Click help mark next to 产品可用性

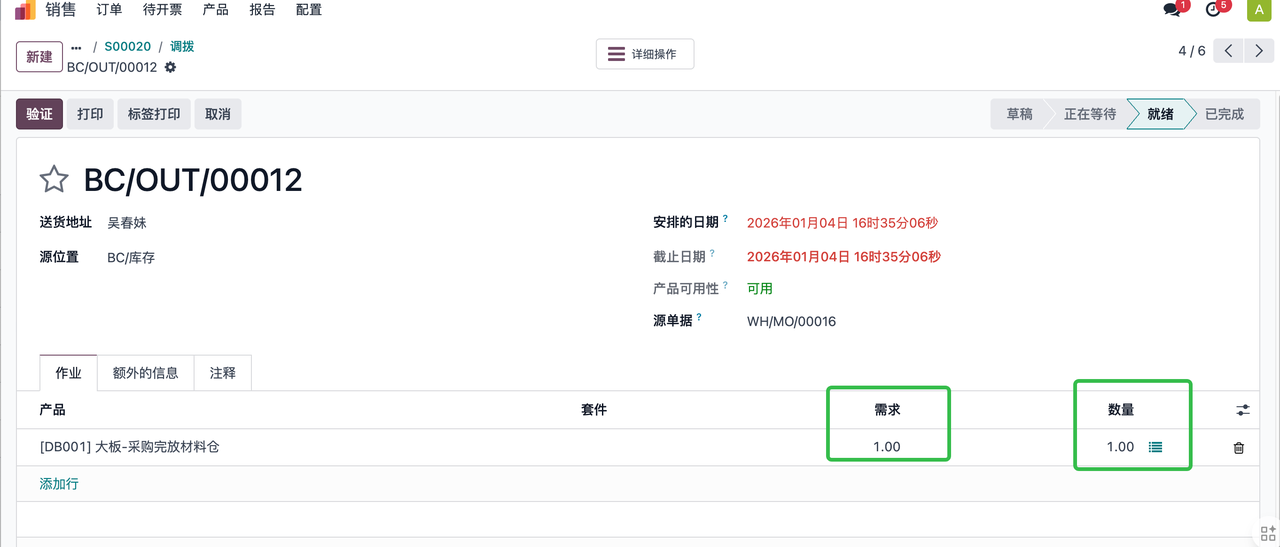(x=726, y=285)
